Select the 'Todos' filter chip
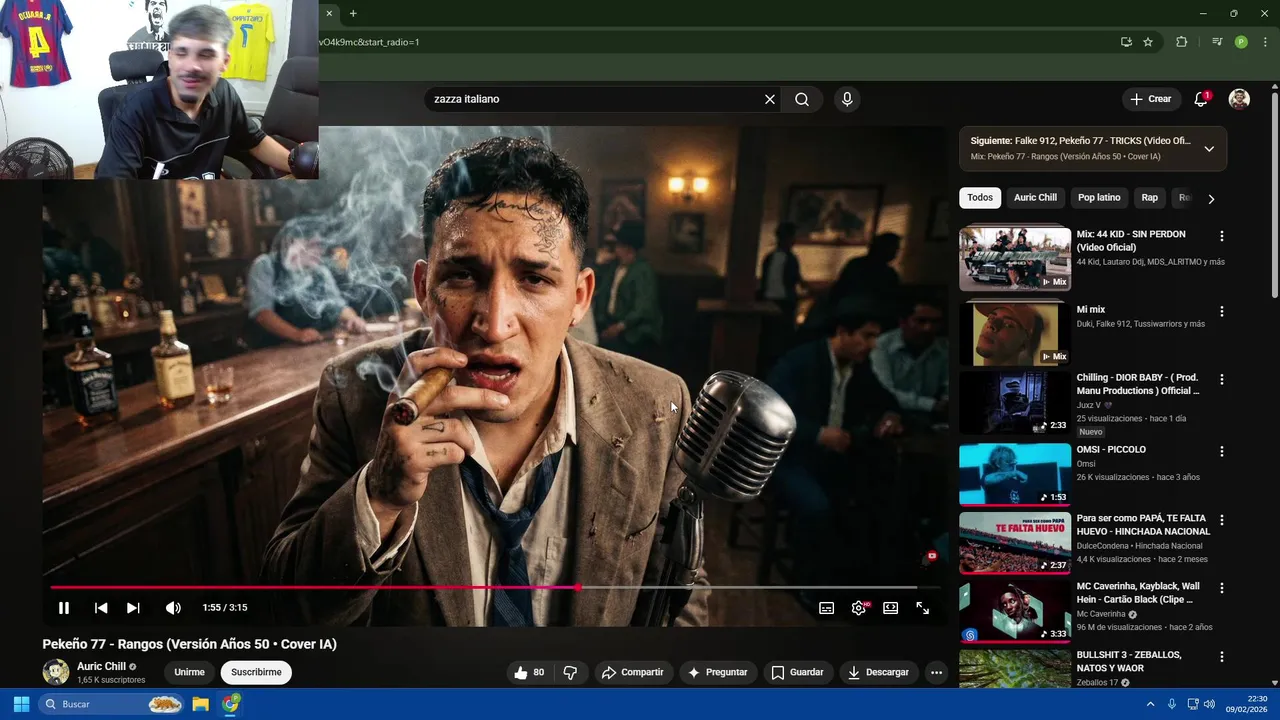This screenshot has width=1280, height=720. [x=980, y=198]
